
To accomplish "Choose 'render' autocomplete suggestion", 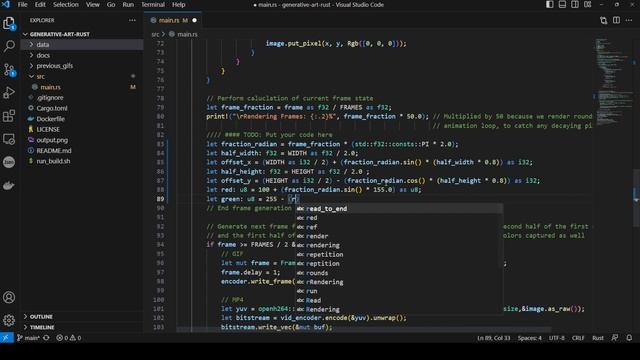I will click(x=399, y=236).
